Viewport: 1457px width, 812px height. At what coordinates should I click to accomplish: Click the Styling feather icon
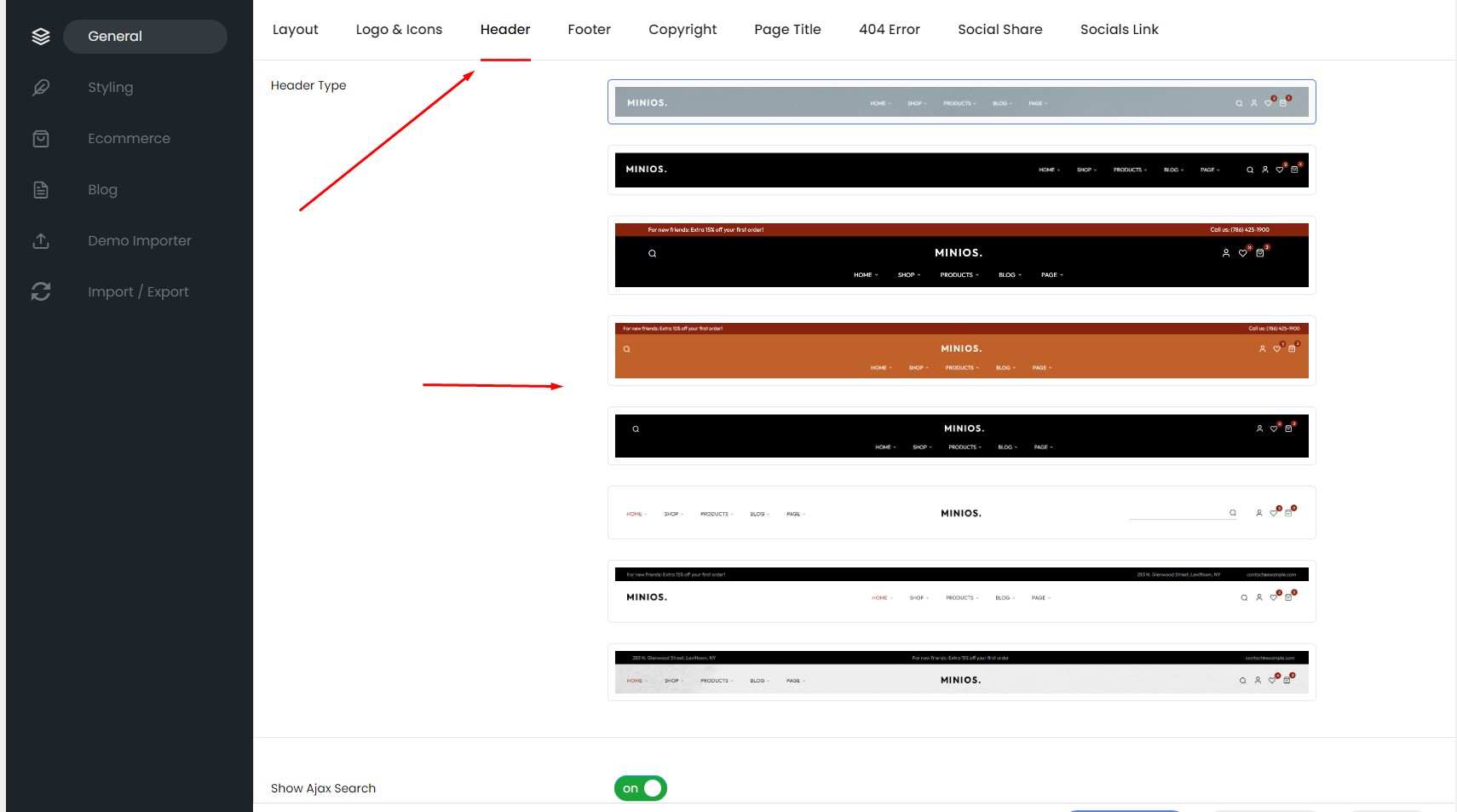pyautogui.click(x=41, y=88)
